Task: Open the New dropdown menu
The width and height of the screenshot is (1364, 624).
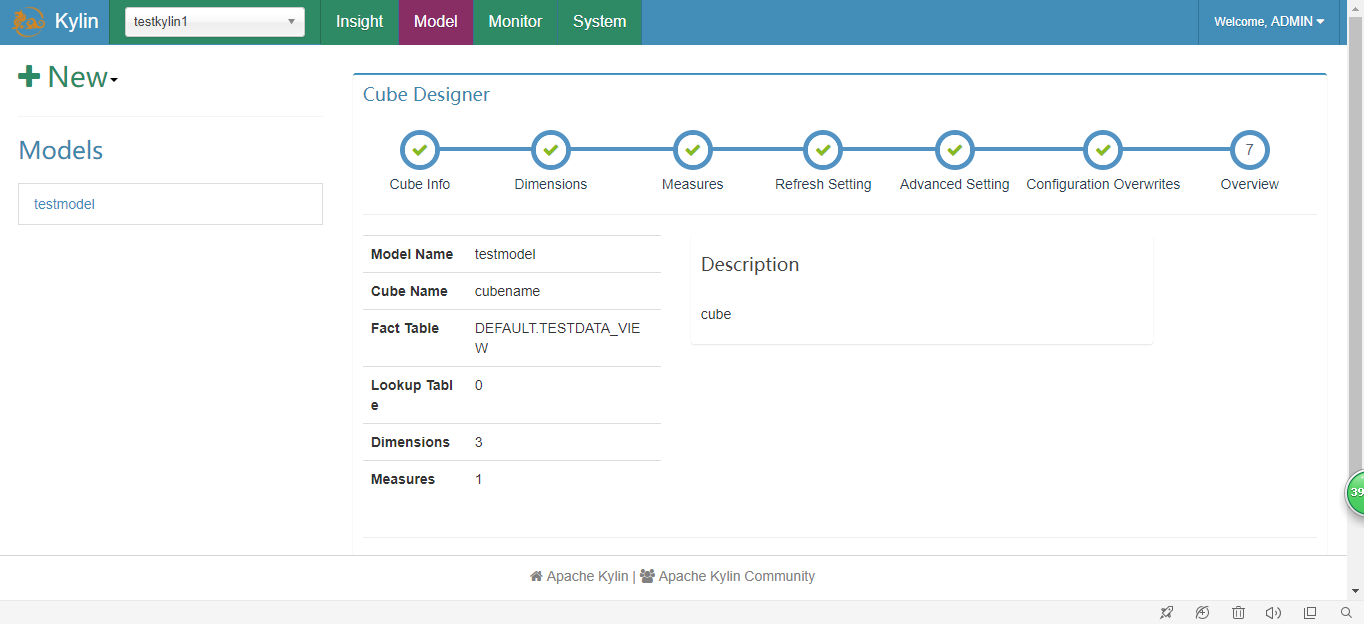Action: (x=68, y=77)
